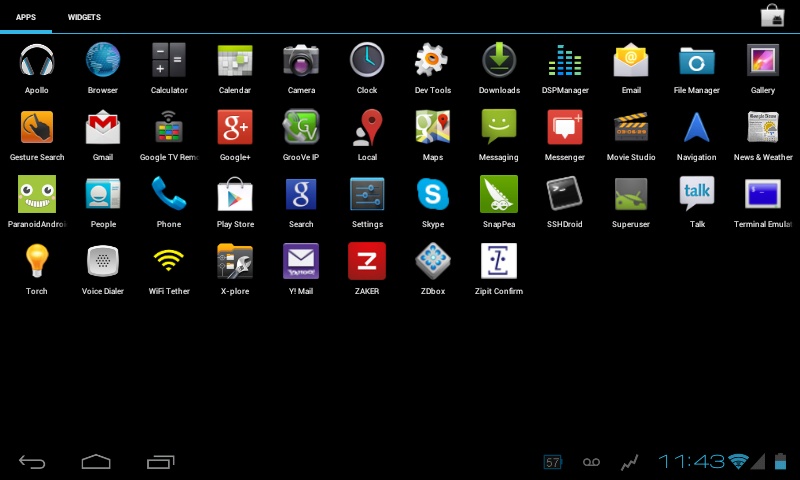Select the Apps tab
Viewport: 800px width, 480px height.
(x=26, y=18)
